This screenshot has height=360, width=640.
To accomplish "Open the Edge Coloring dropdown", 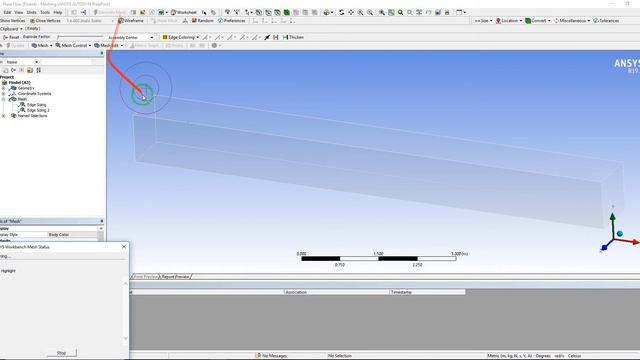I will [181, 37].
